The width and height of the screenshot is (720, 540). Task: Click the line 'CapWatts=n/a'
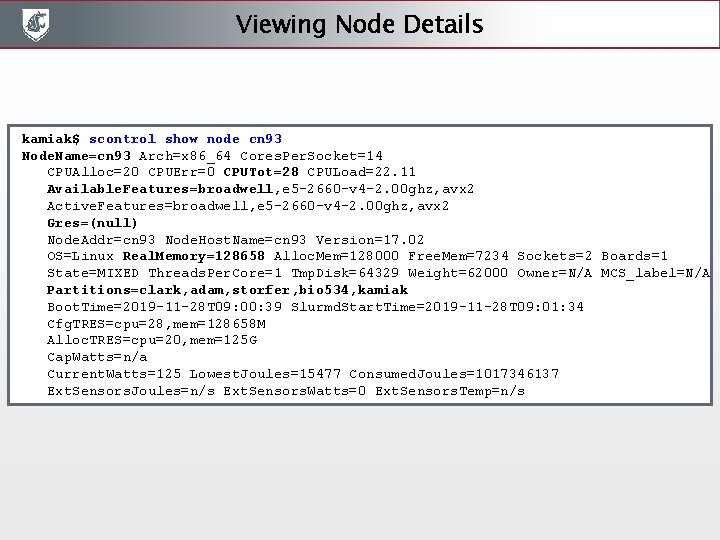pos(97,357)
